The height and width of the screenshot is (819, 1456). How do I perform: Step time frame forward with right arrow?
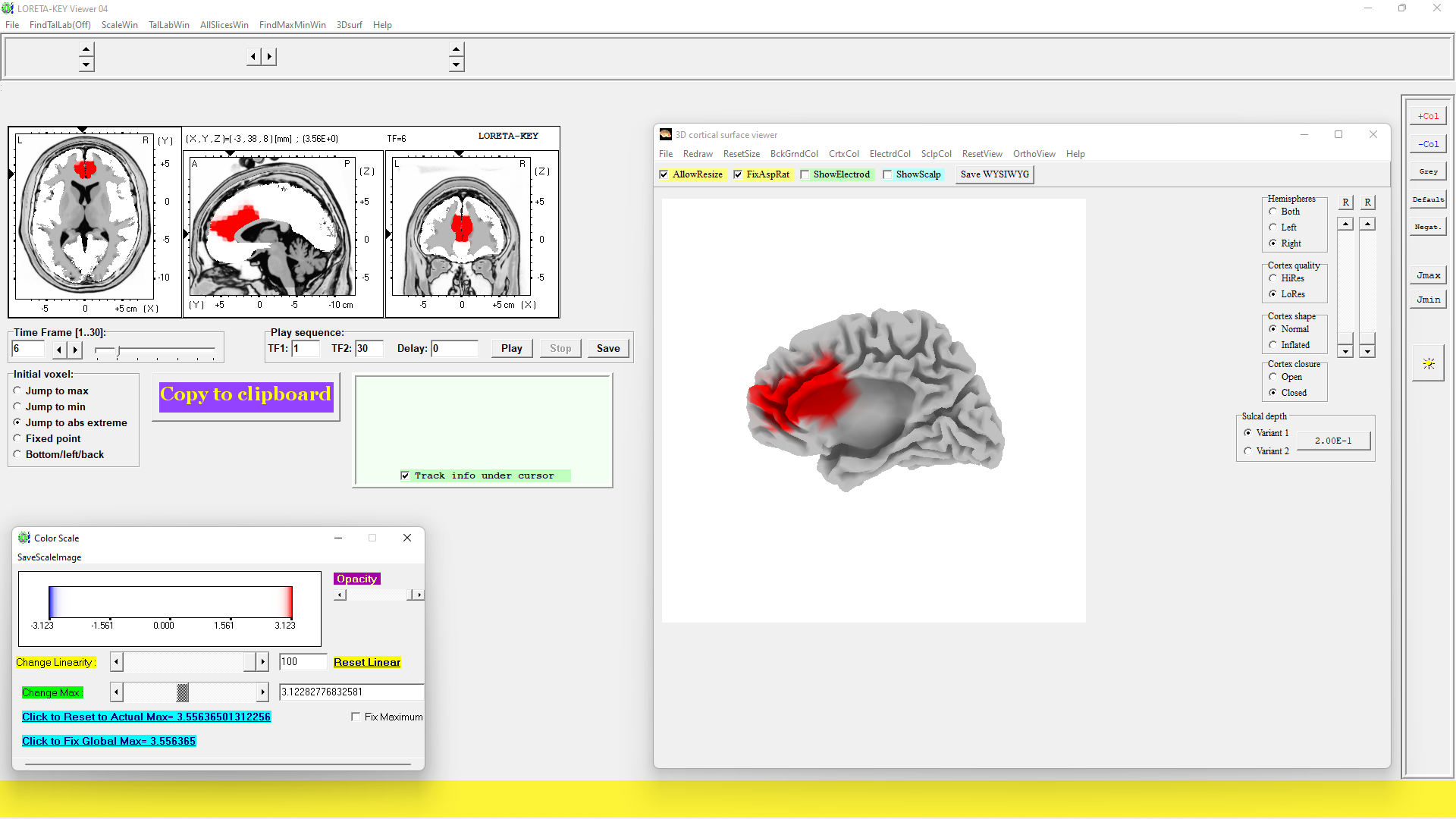tap(74, 350)
